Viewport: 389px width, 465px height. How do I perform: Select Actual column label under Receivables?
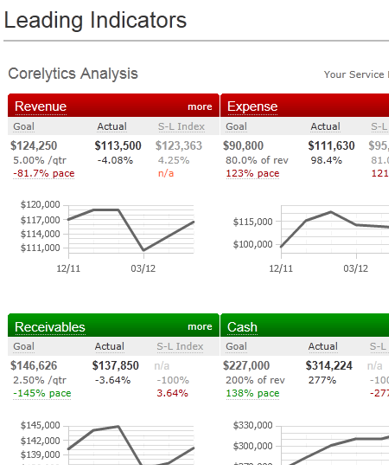pos(109,347)
